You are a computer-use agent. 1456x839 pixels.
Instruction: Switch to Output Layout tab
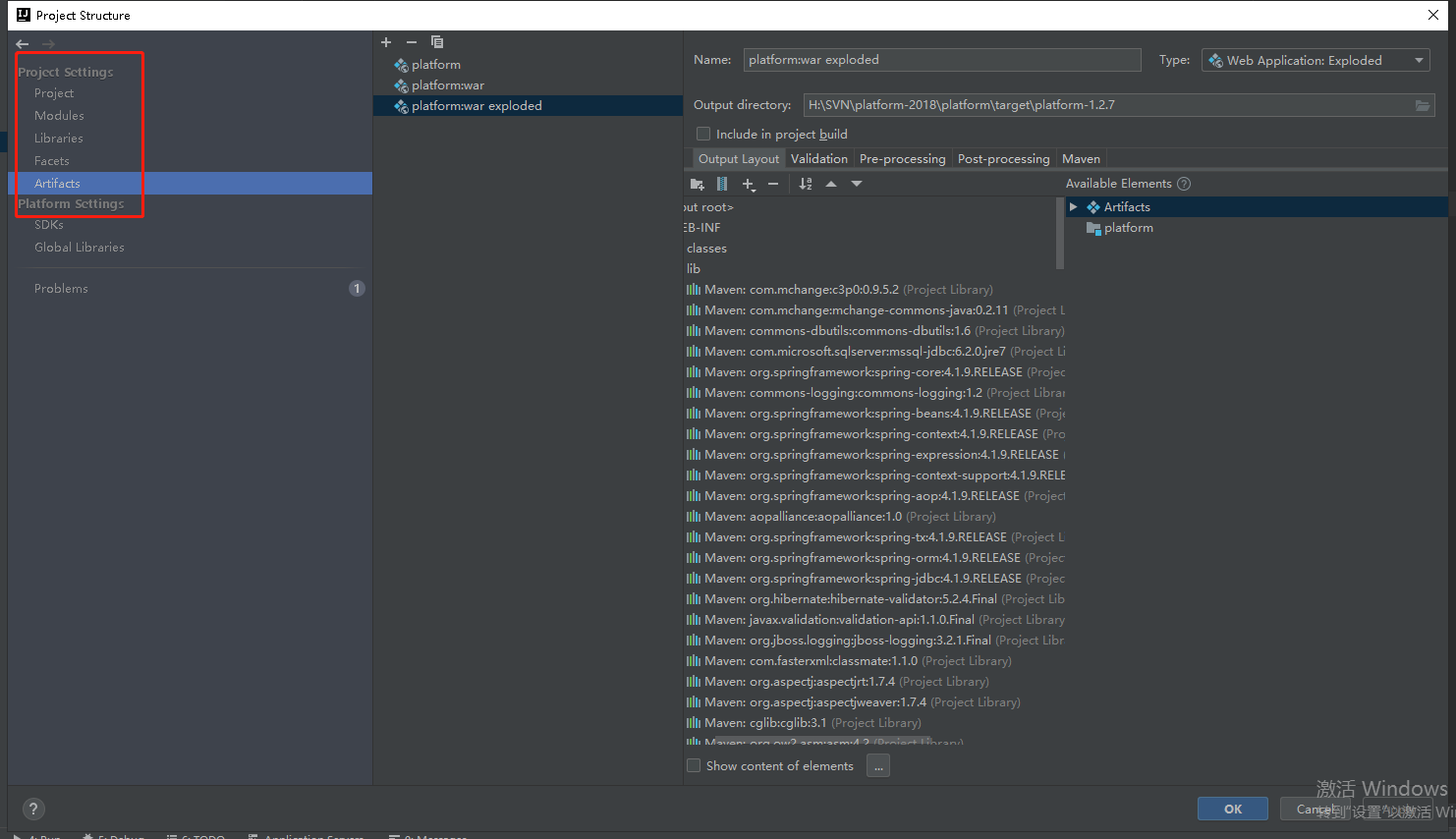(739, 159)
